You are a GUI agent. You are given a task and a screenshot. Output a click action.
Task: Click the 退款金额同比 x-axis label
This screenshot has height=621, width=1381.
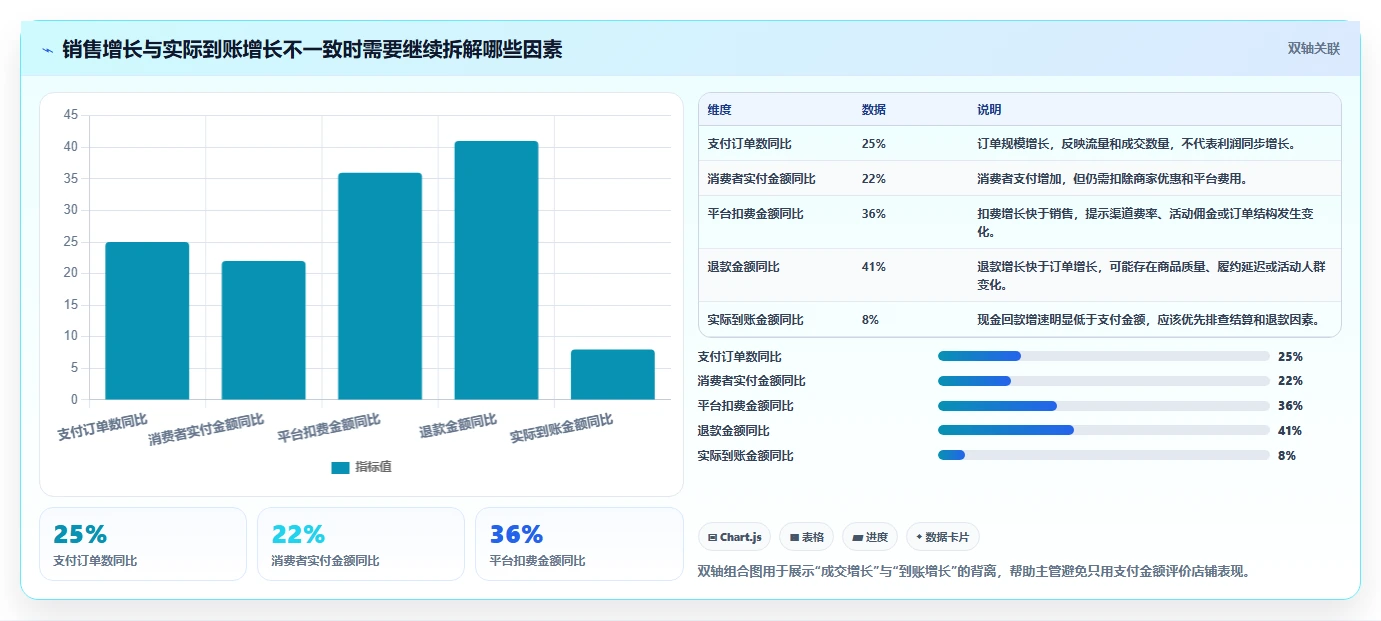tap(458, 427)
